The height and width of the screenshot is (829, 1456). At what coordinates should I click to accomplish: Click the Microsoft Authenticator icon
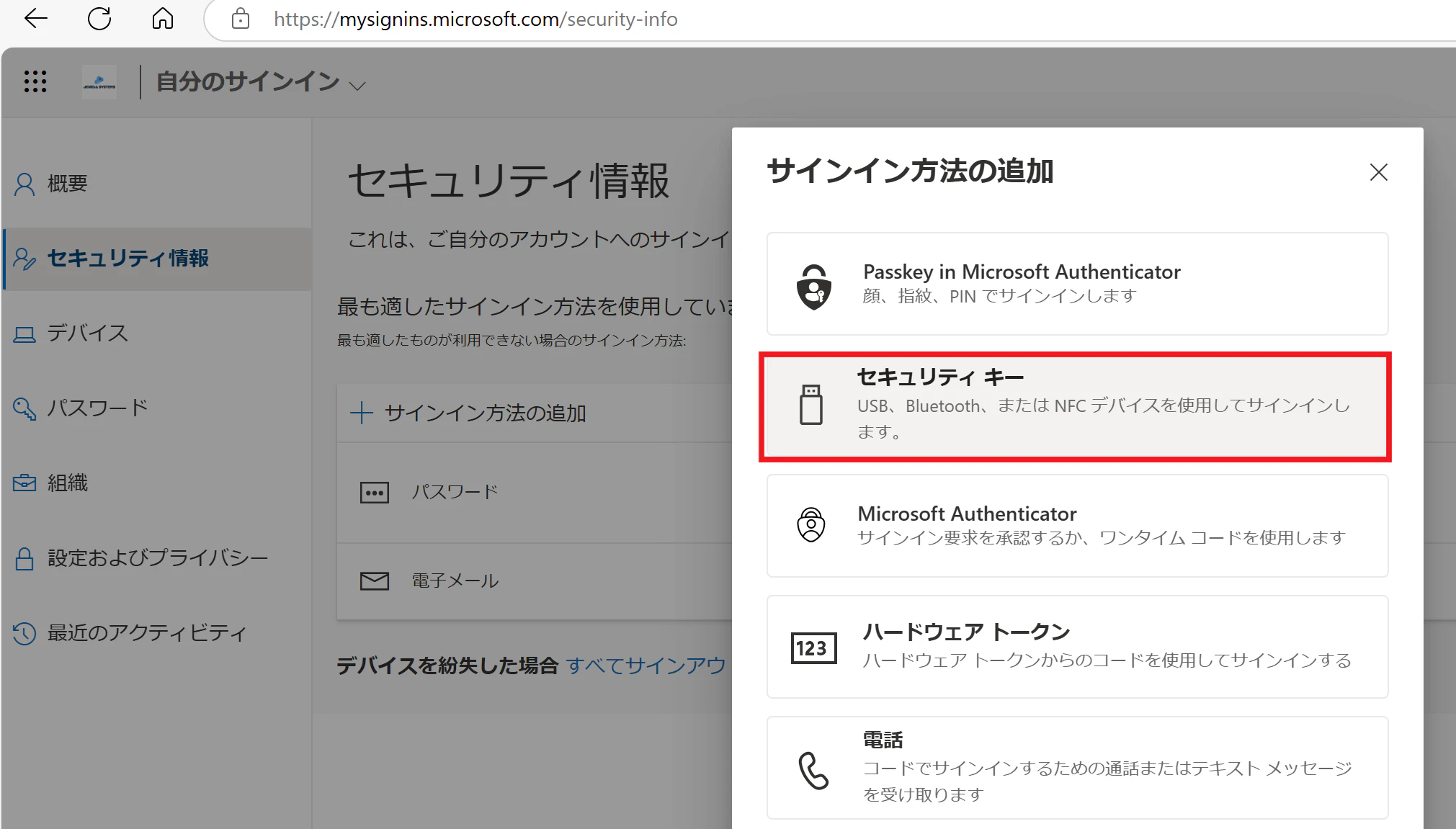811,524
